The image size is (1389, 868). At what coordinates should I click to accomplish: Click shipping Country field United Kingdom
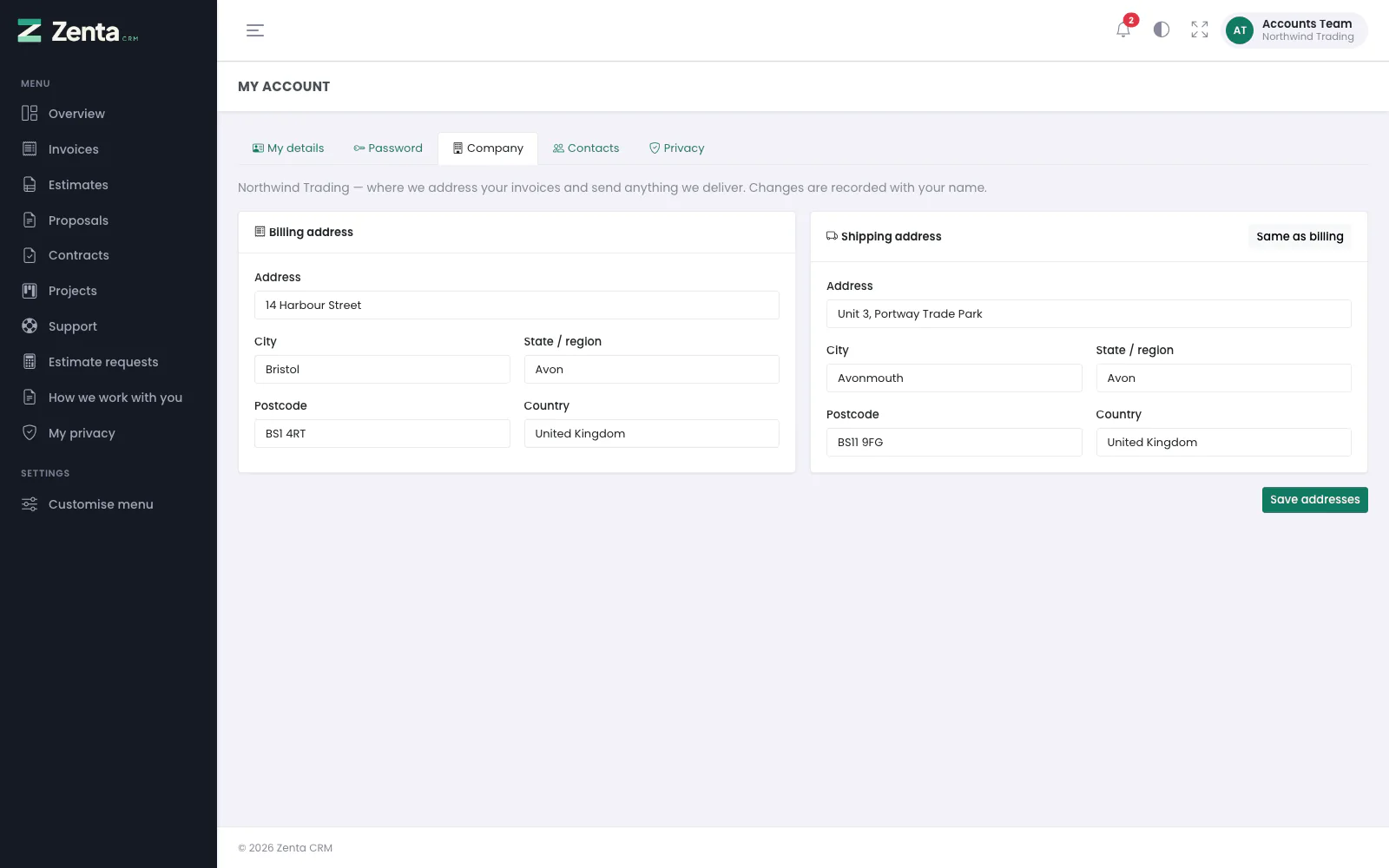tap(1223, 443)
